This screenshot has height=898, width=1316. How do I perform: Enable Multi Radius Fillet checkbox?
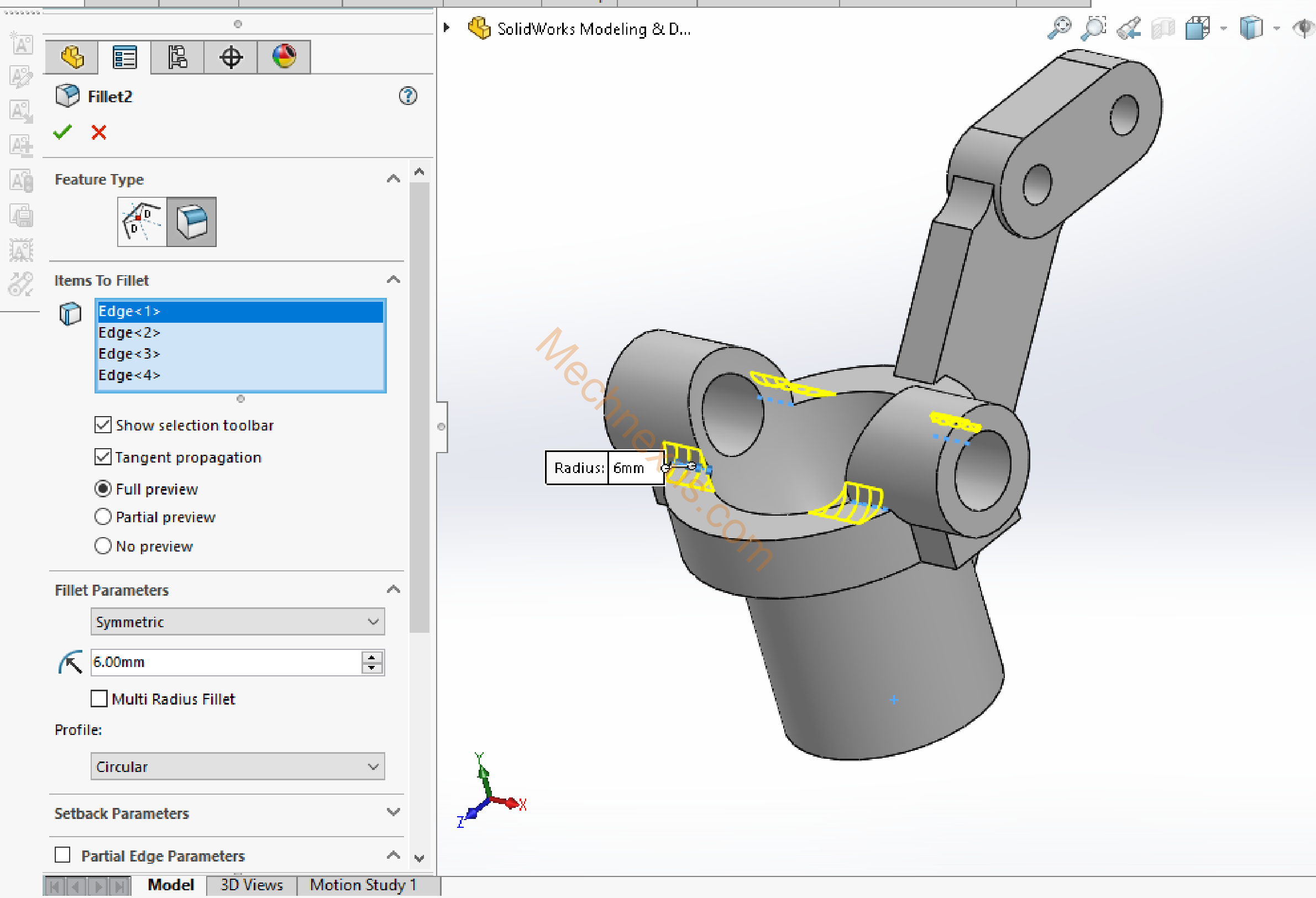(x=99, y=699)
